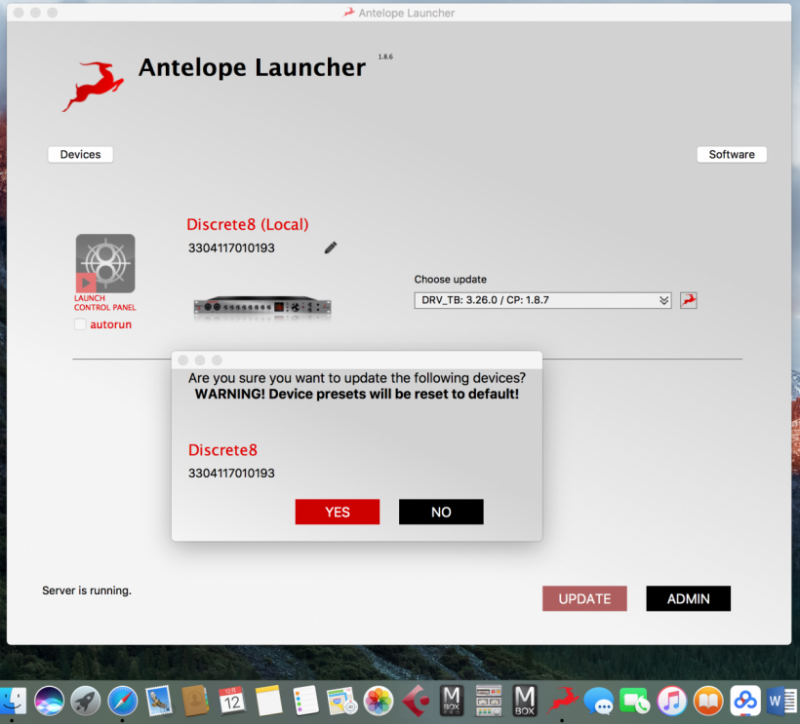Screen dimensions: 800x724
Task: Open Siri from the dock
Action: [x=49, y=701]
